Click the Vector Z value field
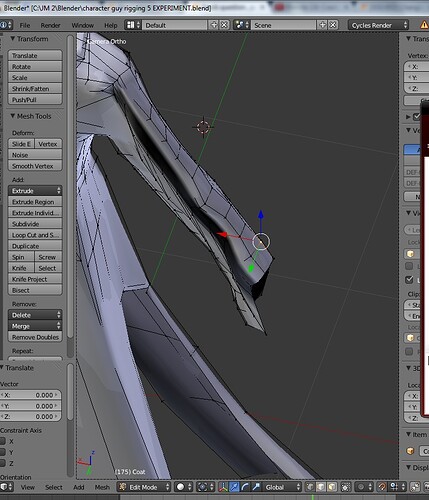This screenshot has height=500, width=429. (30, 417)
